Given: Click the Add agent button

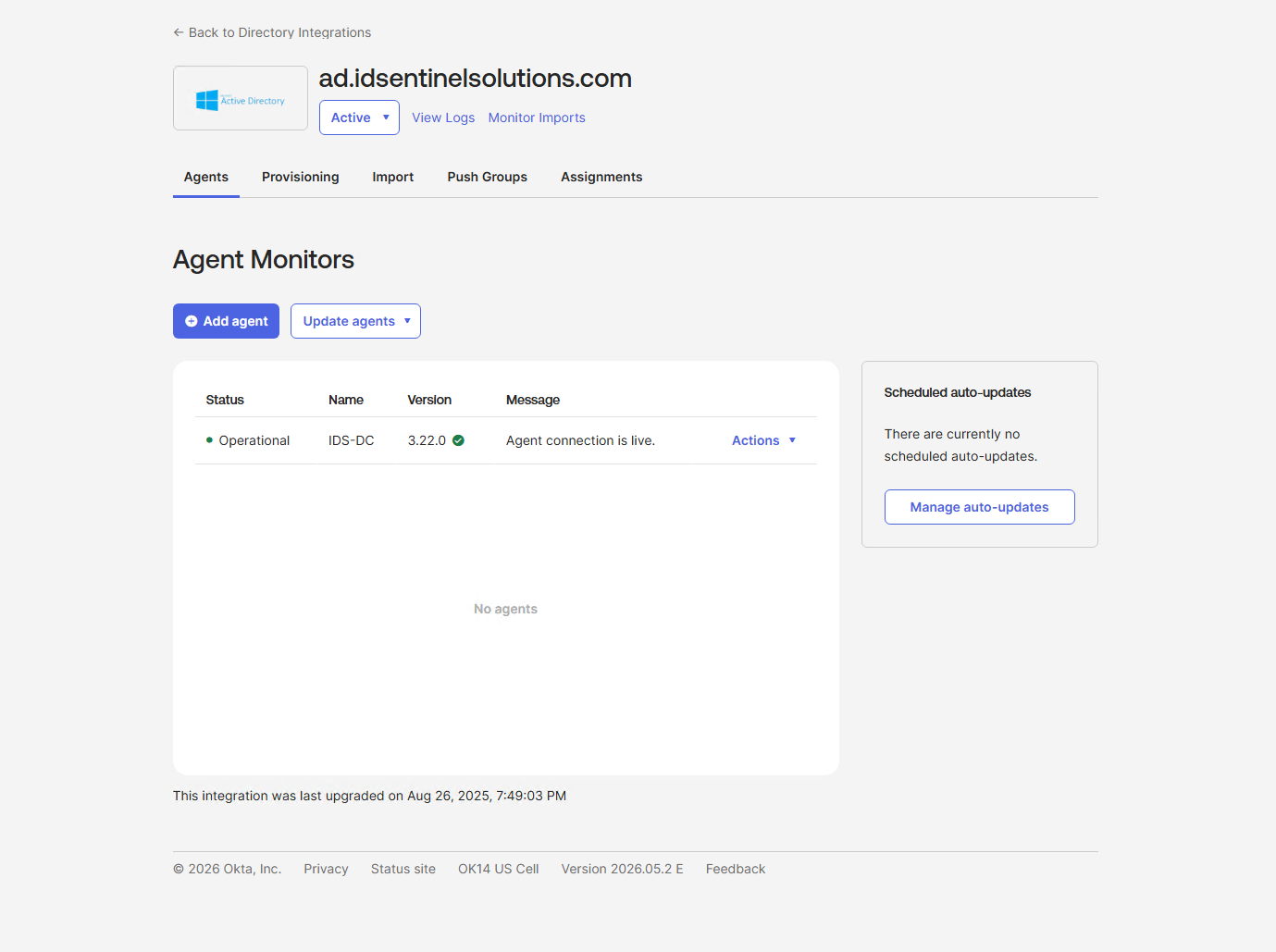Looking at the screenshot, I should click(226, 321).
